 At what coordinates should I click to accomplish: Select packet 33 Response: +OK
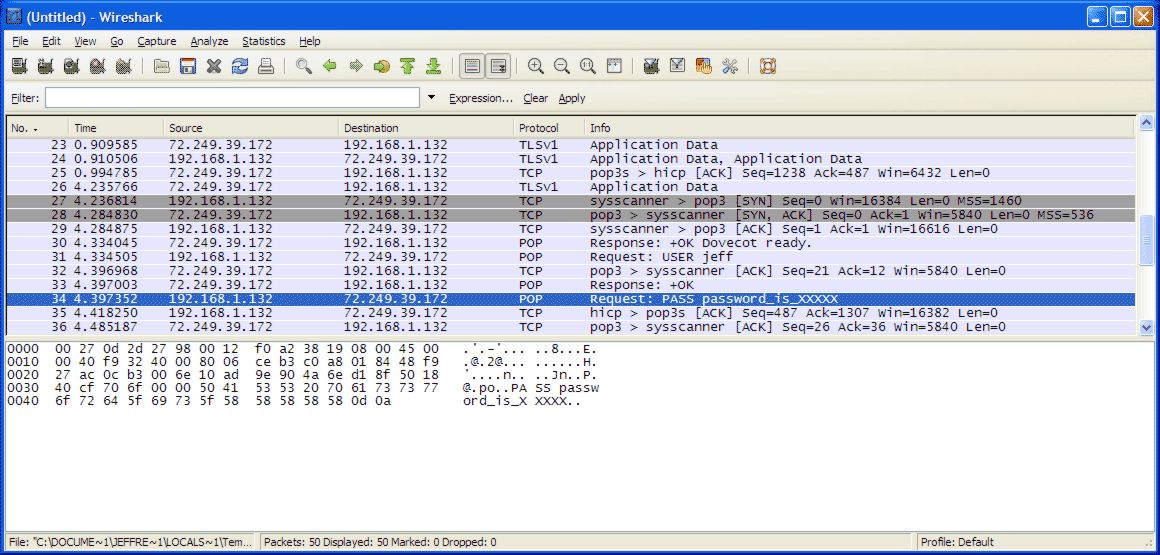570,285
